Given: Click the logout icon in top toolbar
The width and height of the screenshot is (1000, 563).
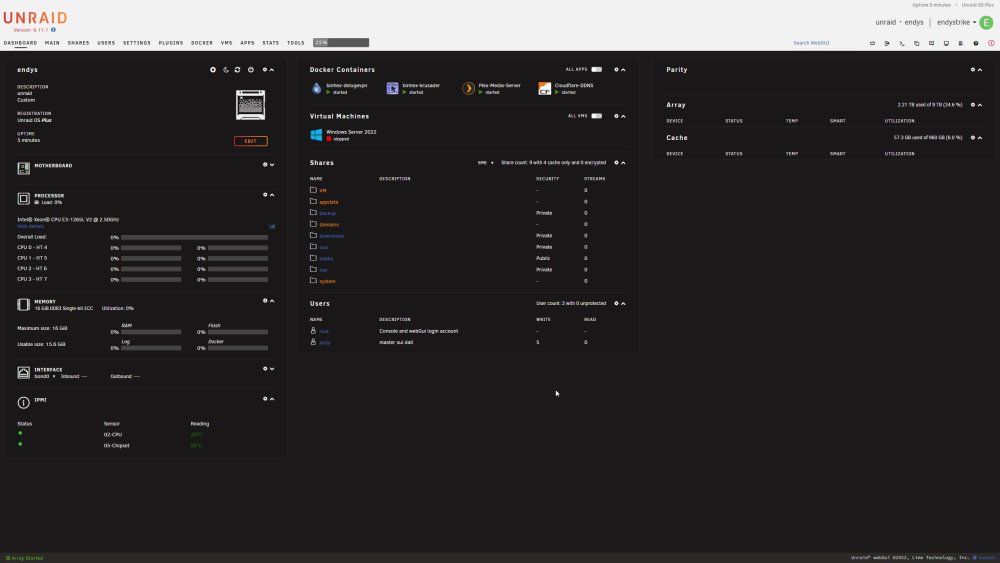Looking at the screenshot, I should tap(887, 43).
